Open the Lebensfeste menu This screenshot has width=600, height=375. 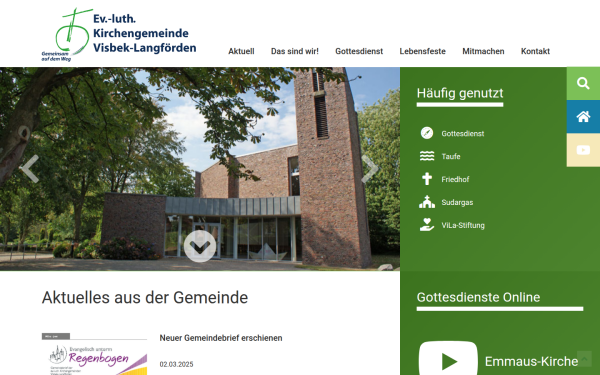coord(422,51)
